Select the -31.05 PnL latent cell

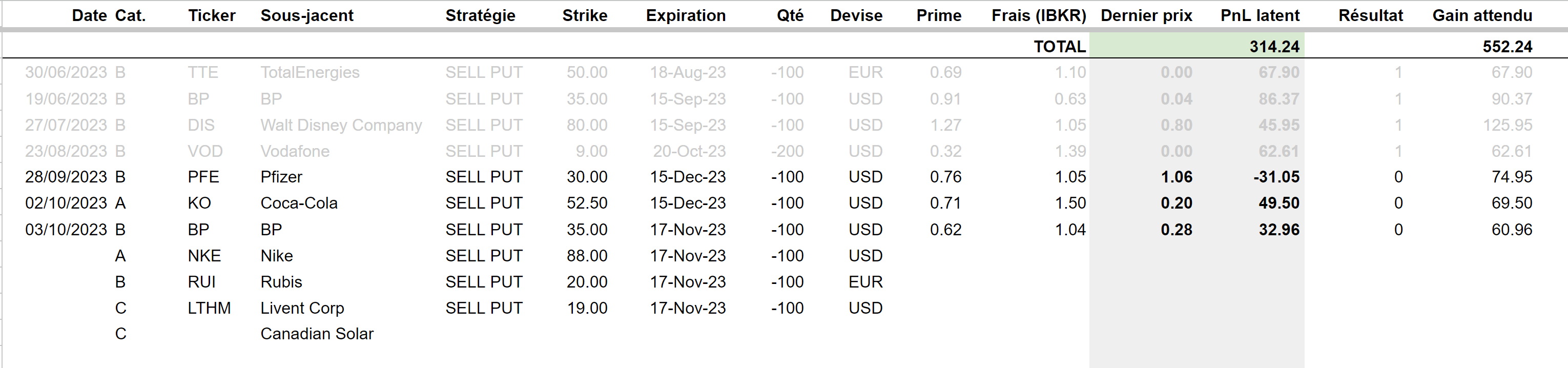[1276, 177]
